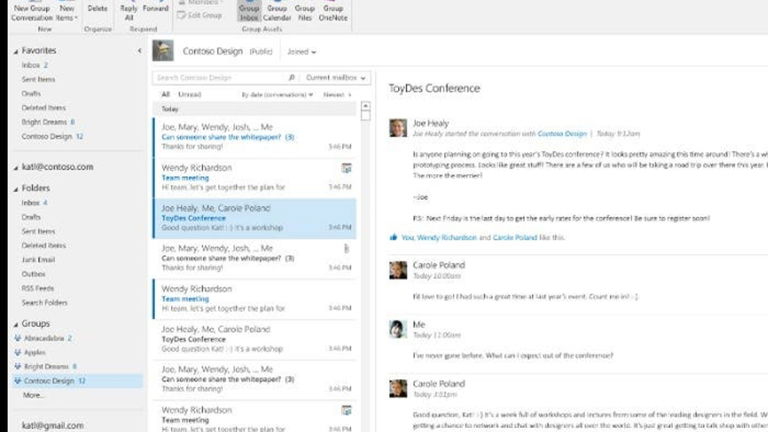Click Edit Group in the ribbon

click(200, 15)
